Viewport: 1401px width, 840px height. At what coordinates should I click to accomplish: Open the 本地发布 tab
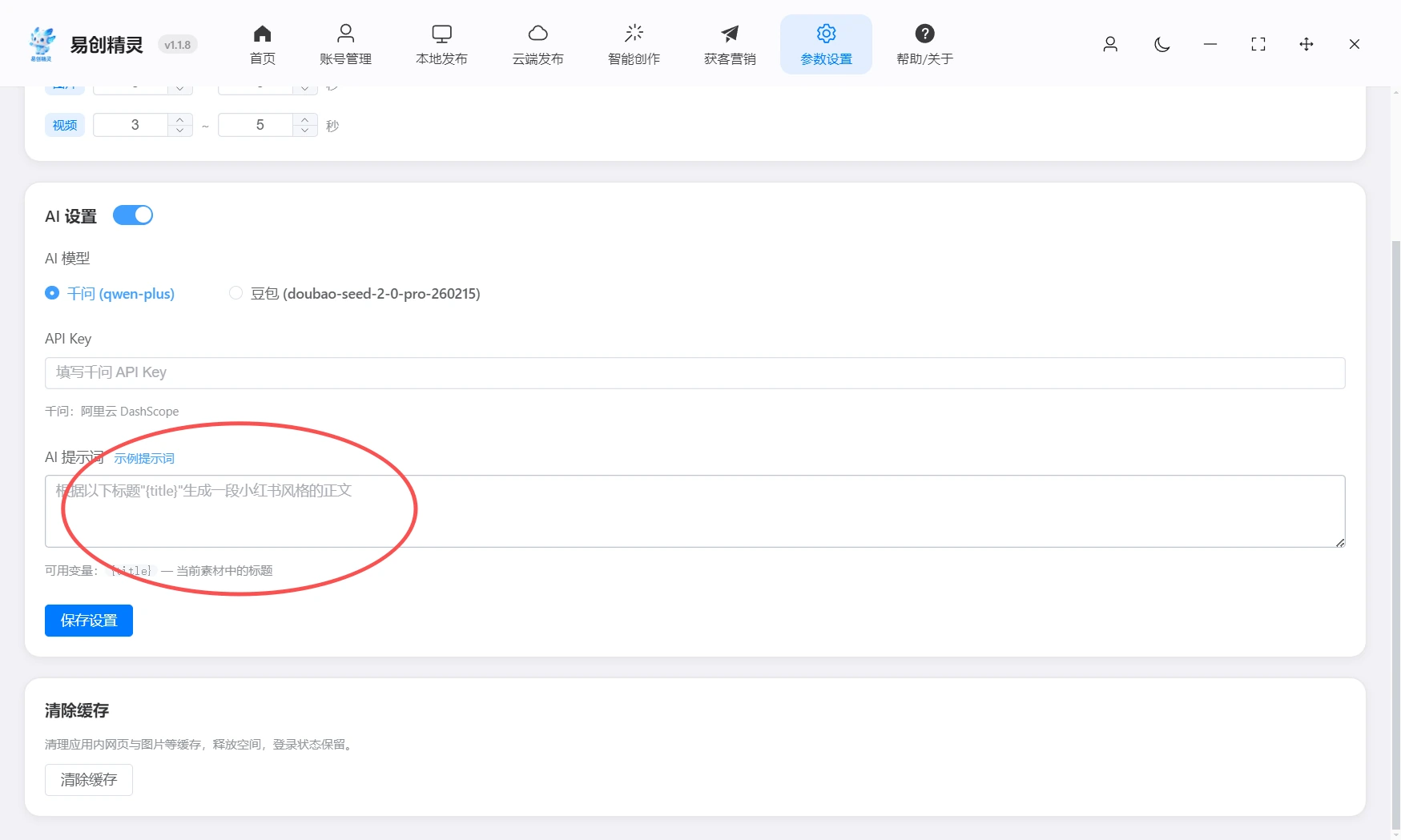click(x=441, y=45)
